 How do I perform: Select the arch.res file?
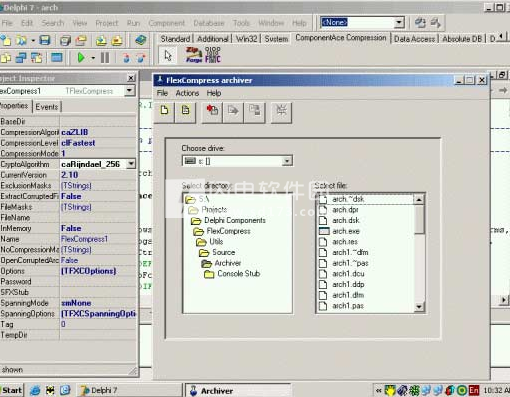(x=345, y=242)
